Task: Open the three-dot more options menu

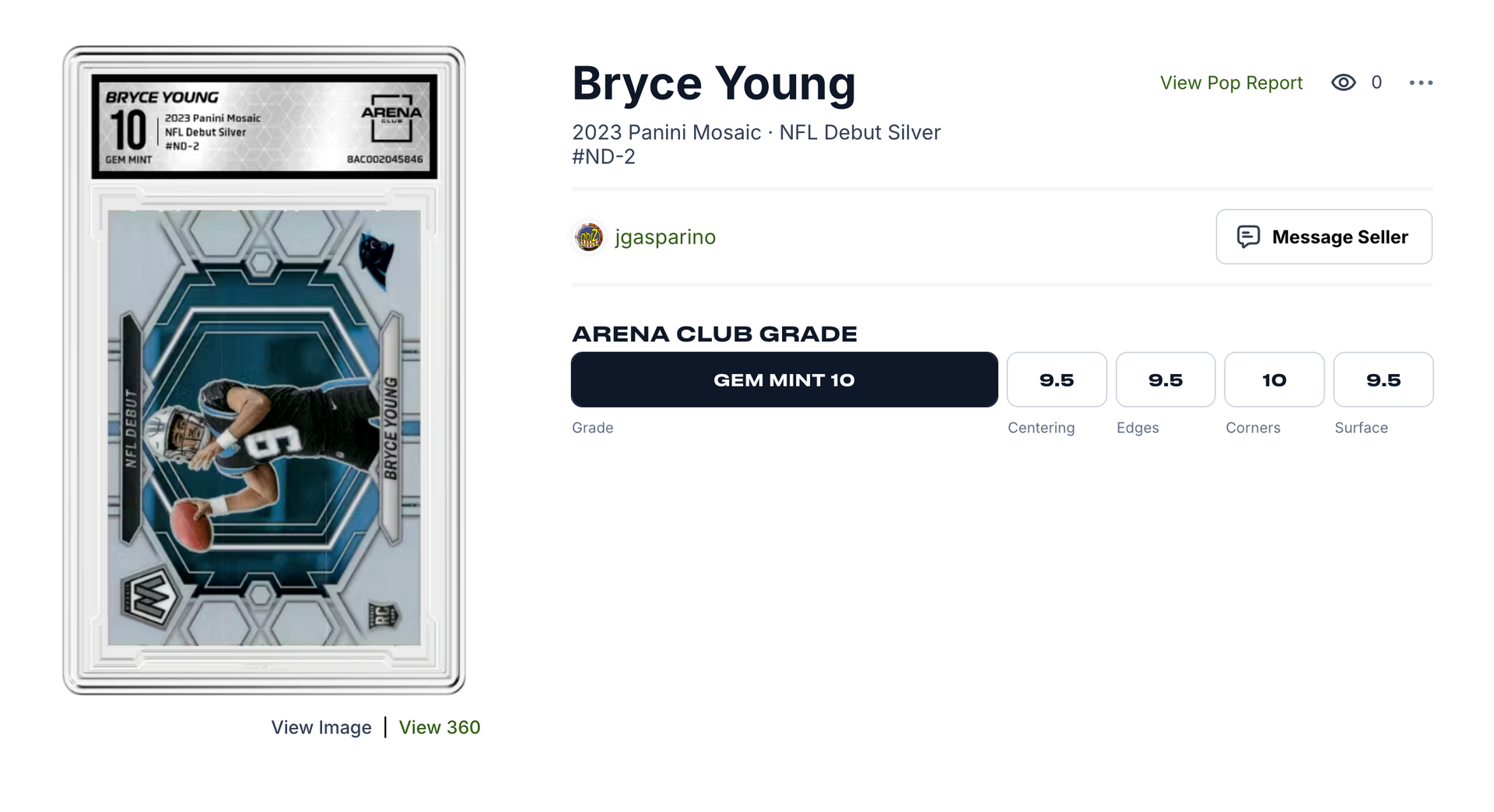Action: 1421,82
